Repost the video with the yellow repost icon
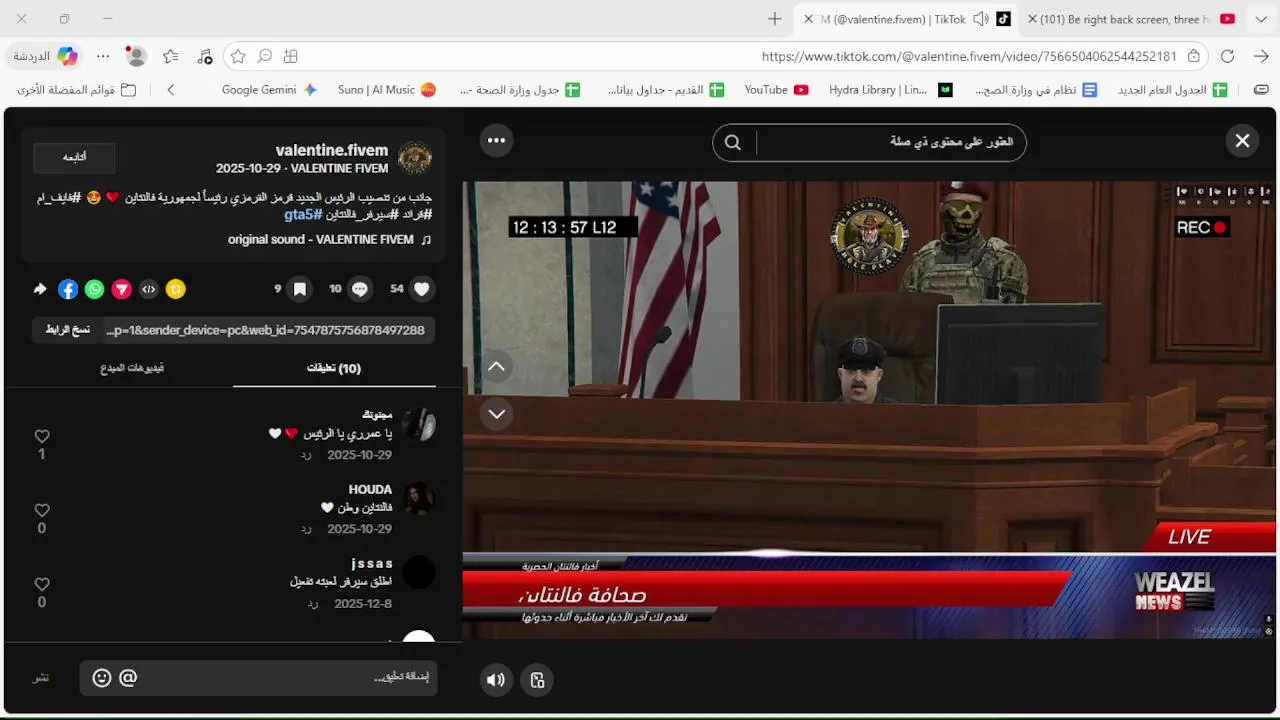The image size is (1280, 720). 176,289
